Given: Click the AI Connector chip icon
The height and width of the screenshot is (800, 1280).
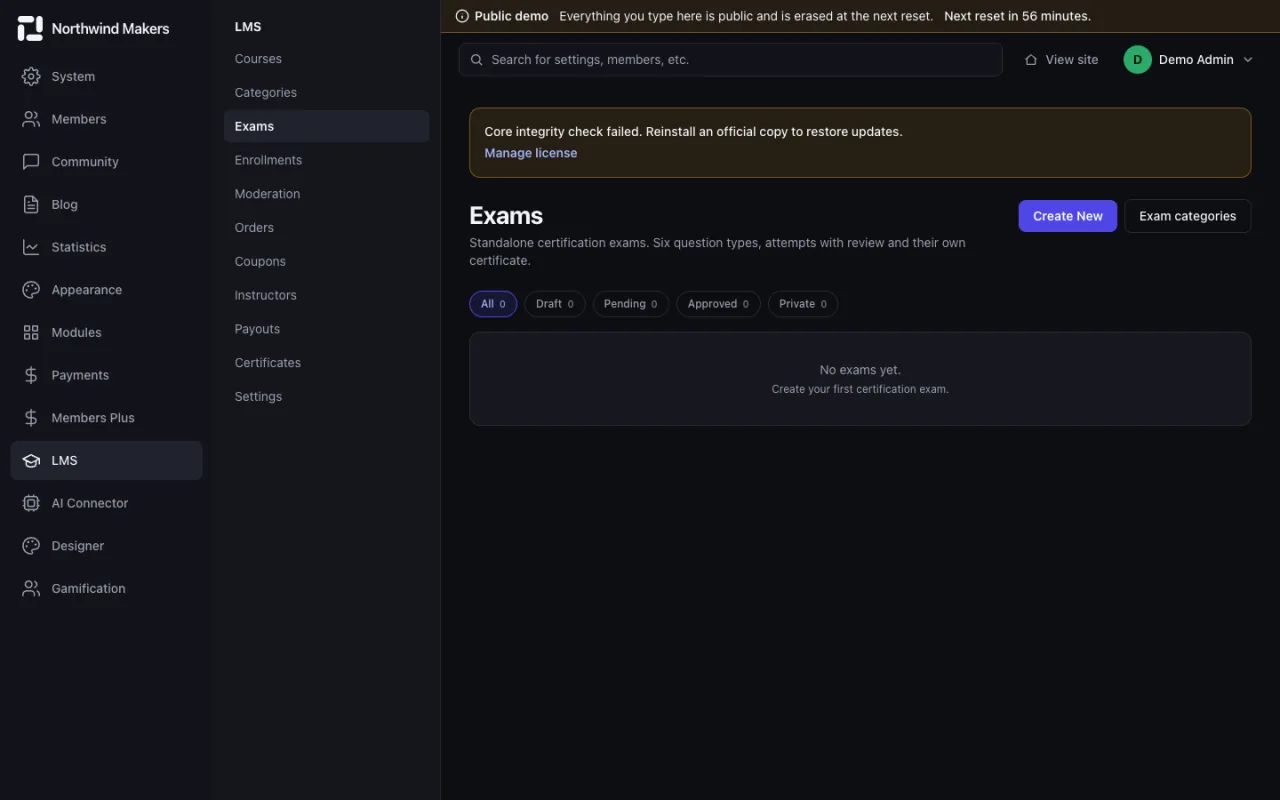Looking at the screenshot, I should click(31, 503).
